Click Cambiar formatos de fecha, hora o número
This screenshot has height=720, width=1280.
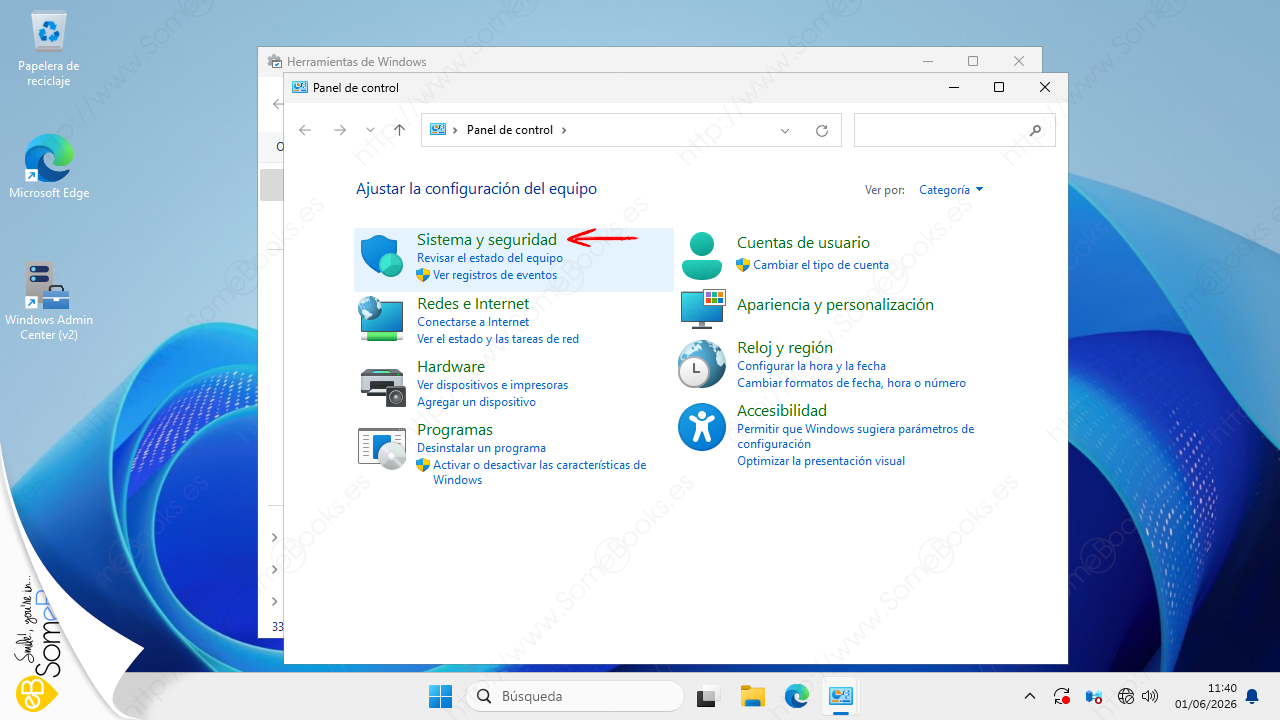click(851, 383)
